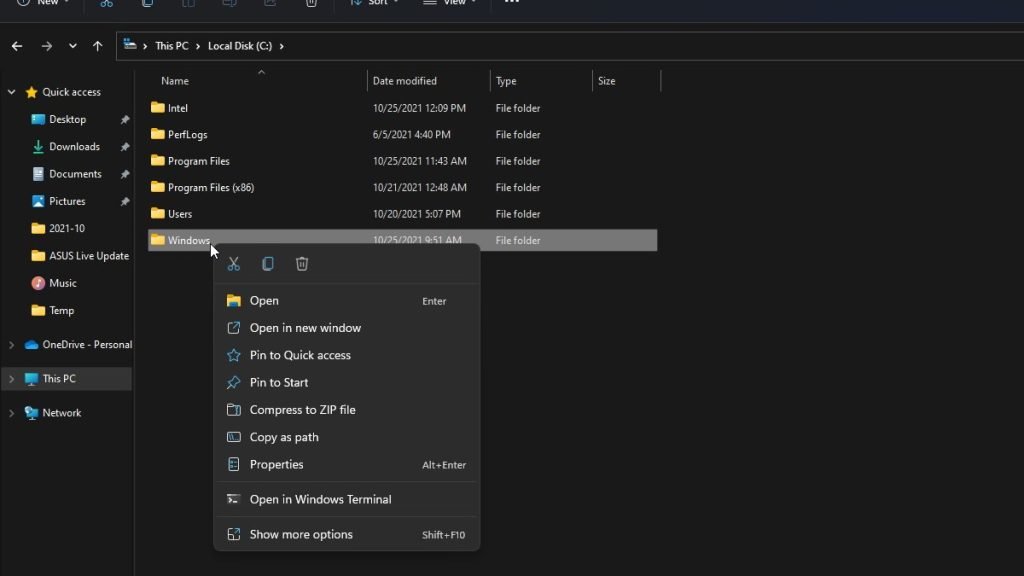The image size is (1024, 576).
Task: Sort by the Date modified column header
Action: click(x=405, y=81)
